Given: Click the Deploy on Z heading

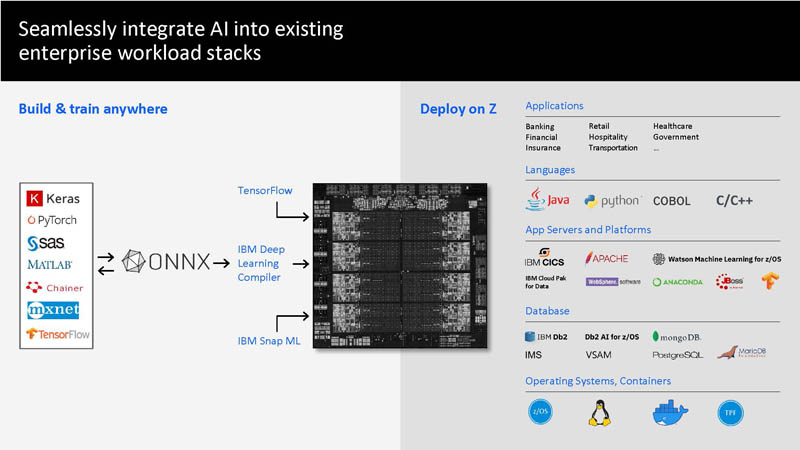Looking at the screenshot, I should [x=458, y=109].
